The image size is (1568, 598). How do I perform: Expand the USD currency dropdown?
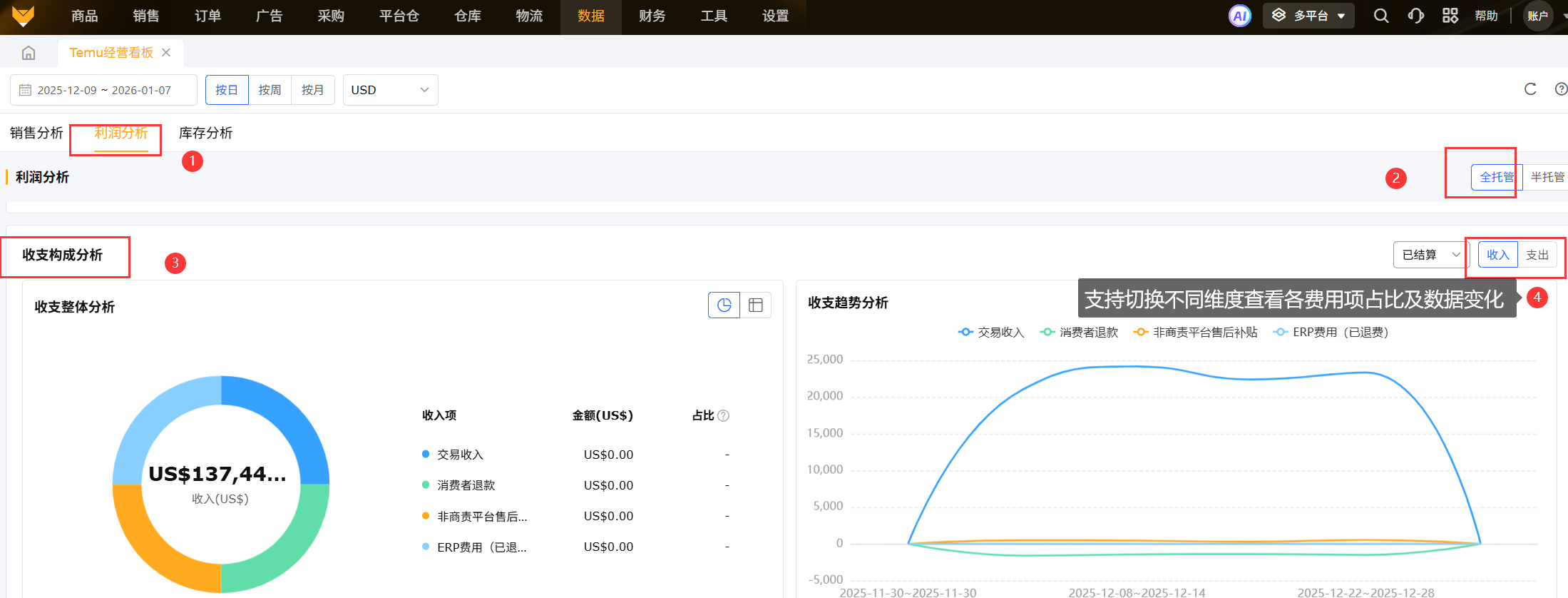(x=390, y=90)
